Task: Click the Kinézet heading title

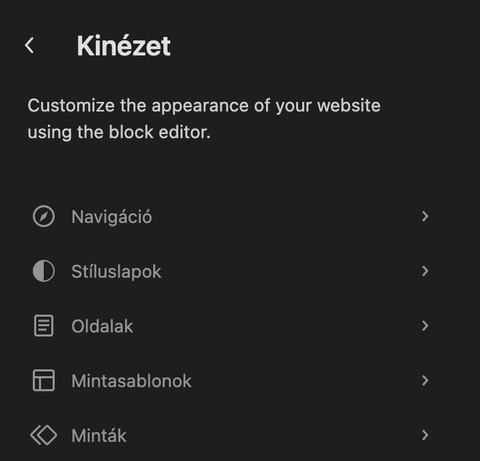Action: pos(124,46)
